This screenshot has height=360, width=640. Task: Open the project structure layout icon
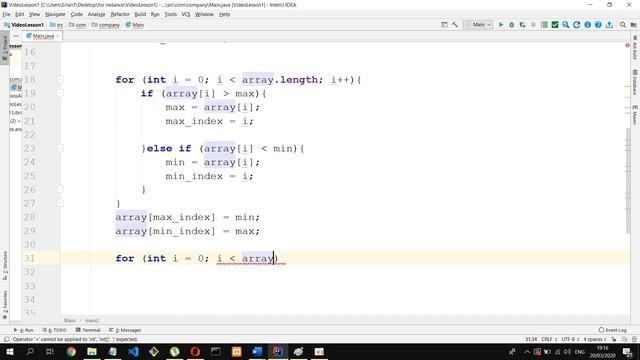point(444,25)
